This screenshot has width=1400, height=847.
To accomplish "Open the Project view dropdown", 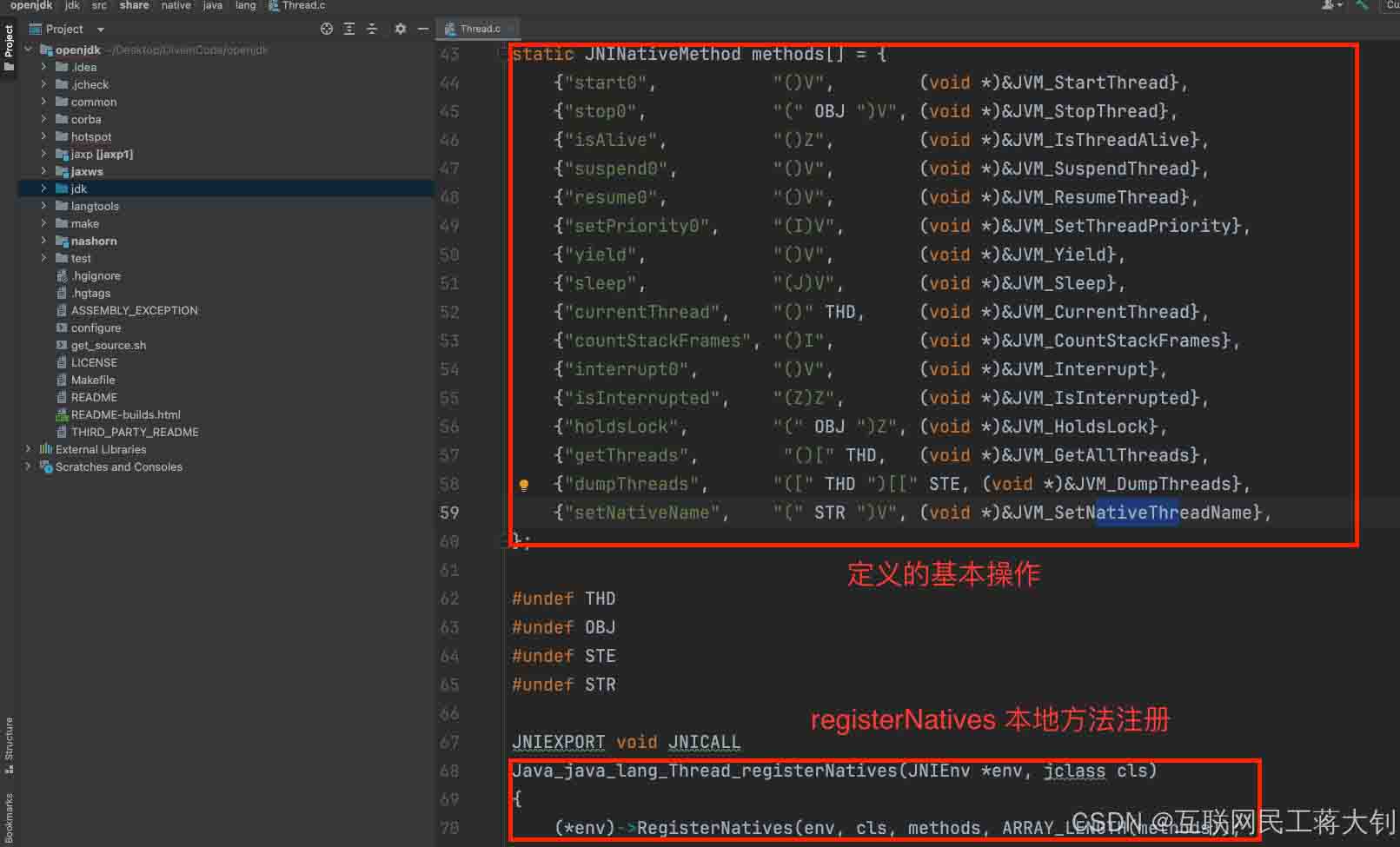I will tap(101, 30).
